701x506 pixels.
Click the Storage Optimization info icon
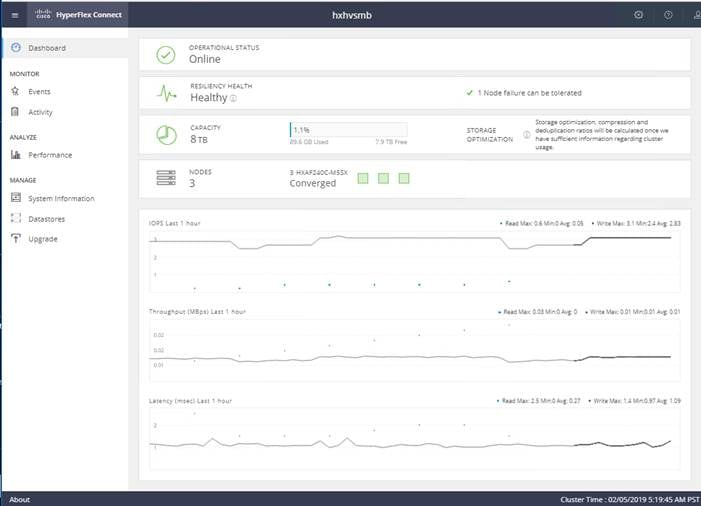click(x=527, y=135)
